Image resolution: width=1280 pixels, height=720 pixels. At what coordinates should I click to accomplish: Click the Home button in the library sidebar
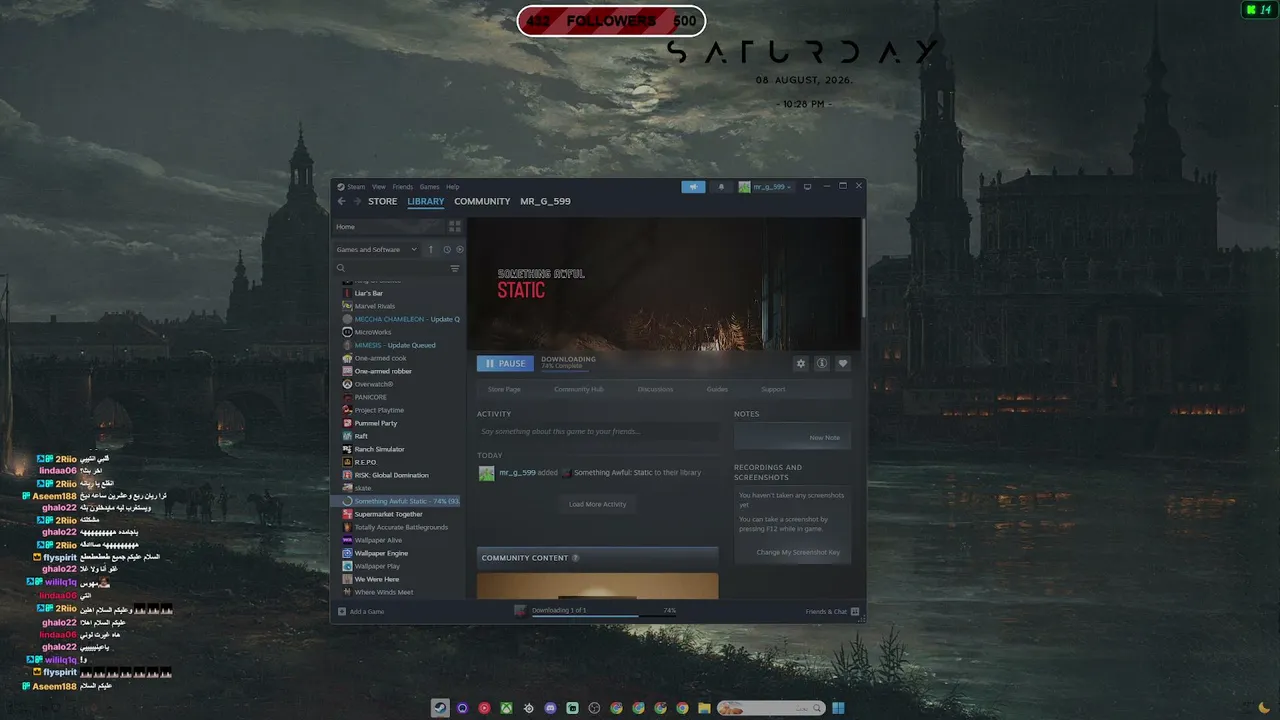point(389,227)
